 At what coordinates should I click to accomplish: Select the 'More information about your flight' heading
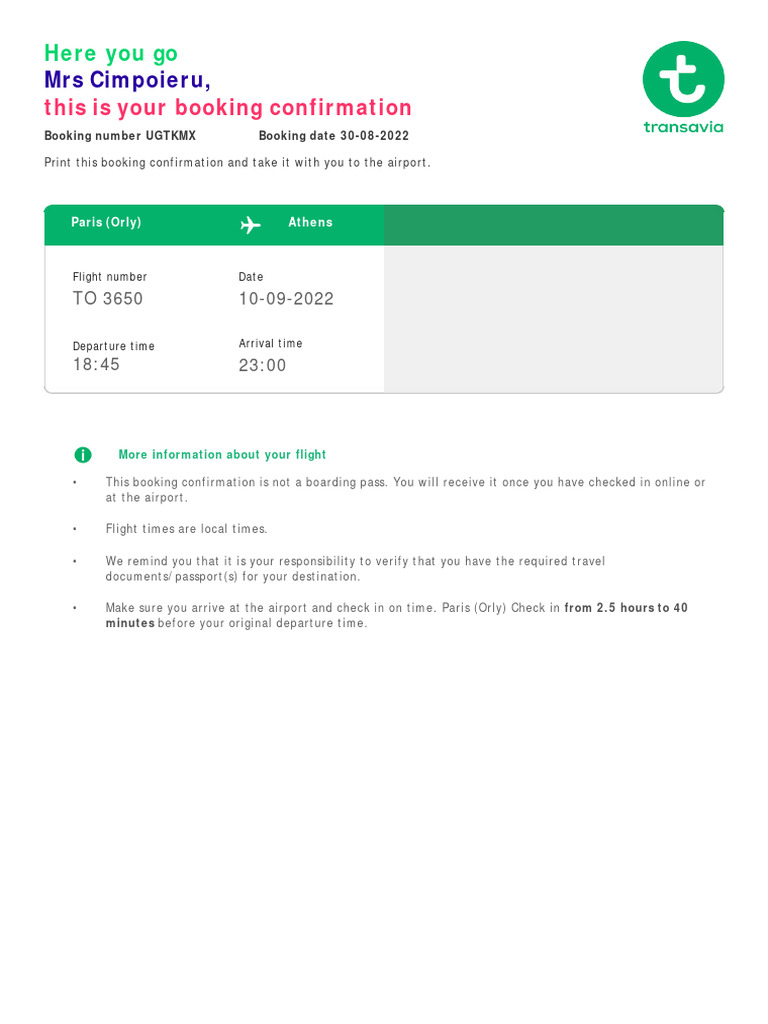(x=222, y=455)
